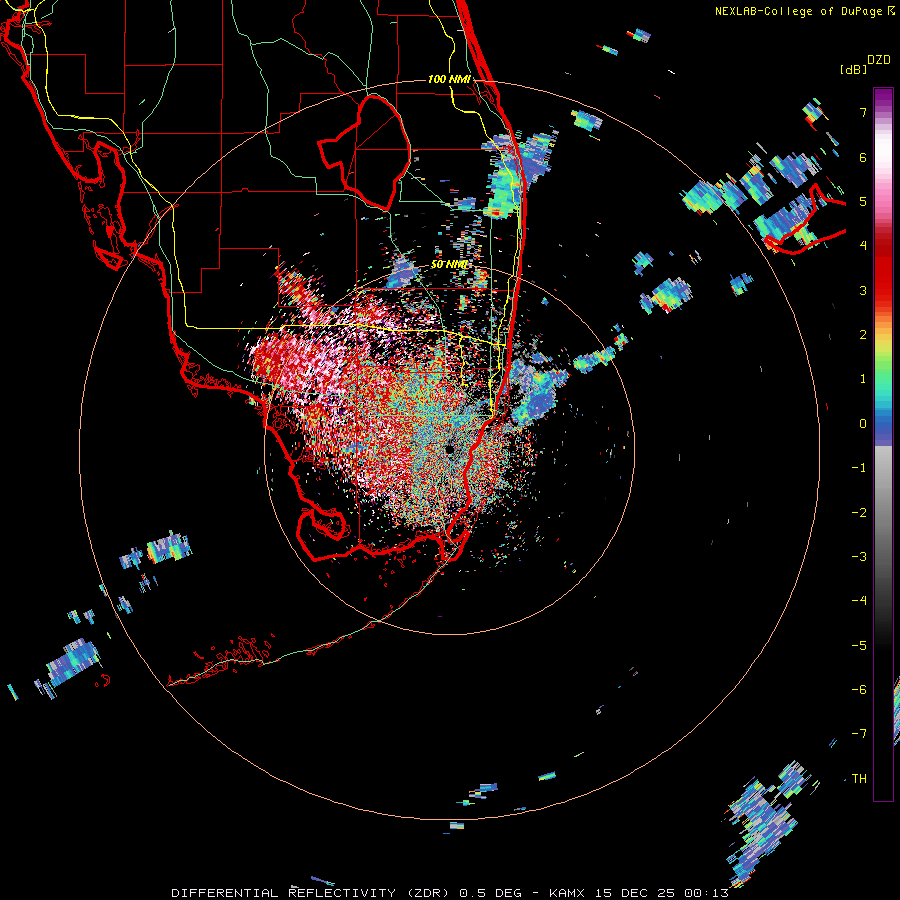Click the 0.5 DEG elevation text

click(491, 893)
